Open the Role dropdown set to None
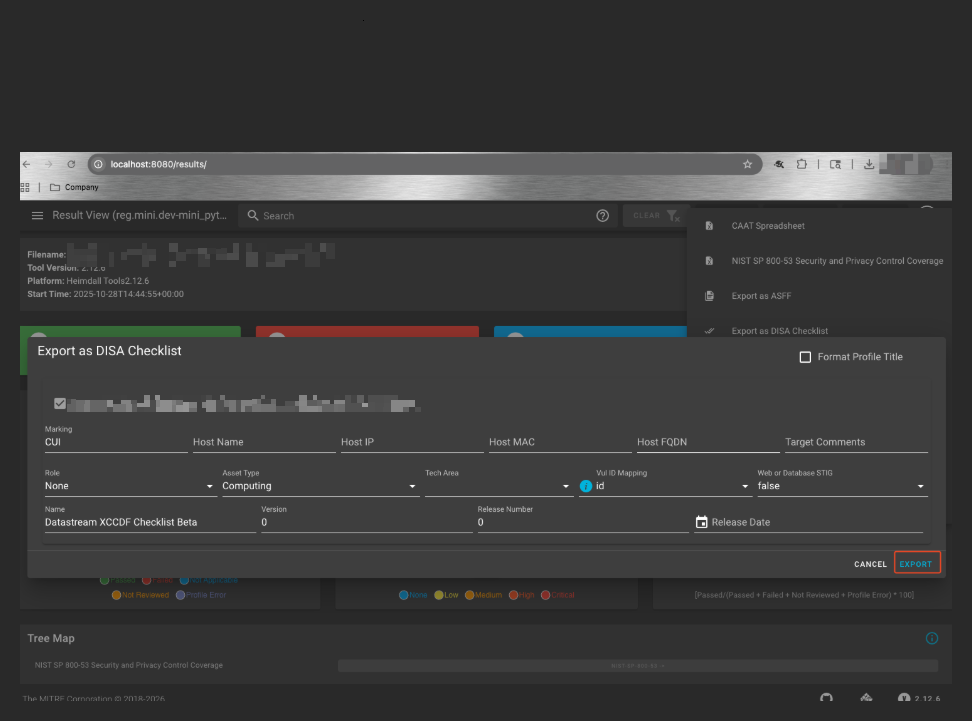 129,485
